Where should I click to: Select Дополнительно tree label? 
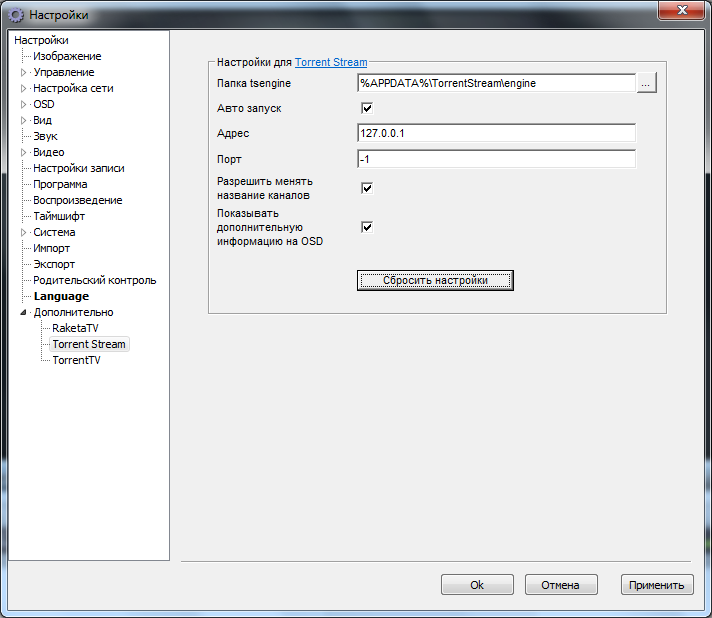[73, 312]
